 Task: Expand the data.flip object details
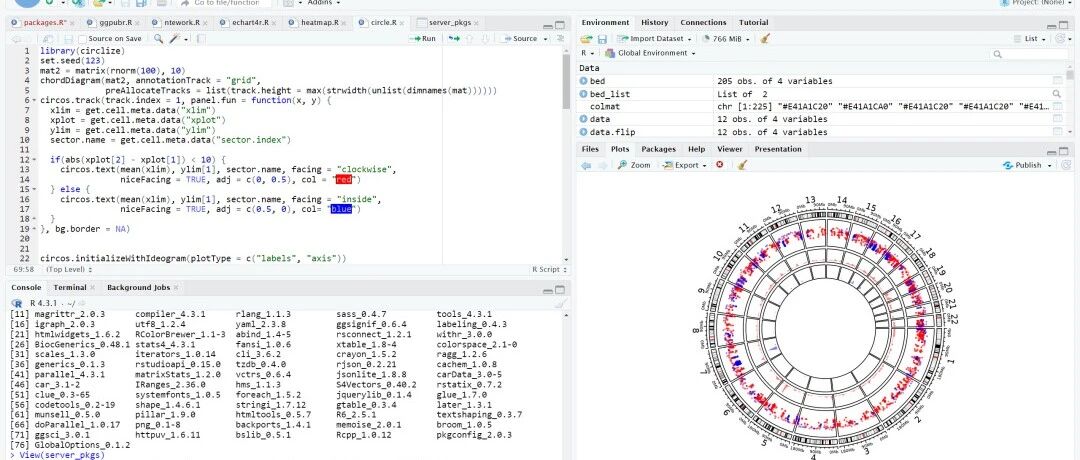[x=583, y=132]
